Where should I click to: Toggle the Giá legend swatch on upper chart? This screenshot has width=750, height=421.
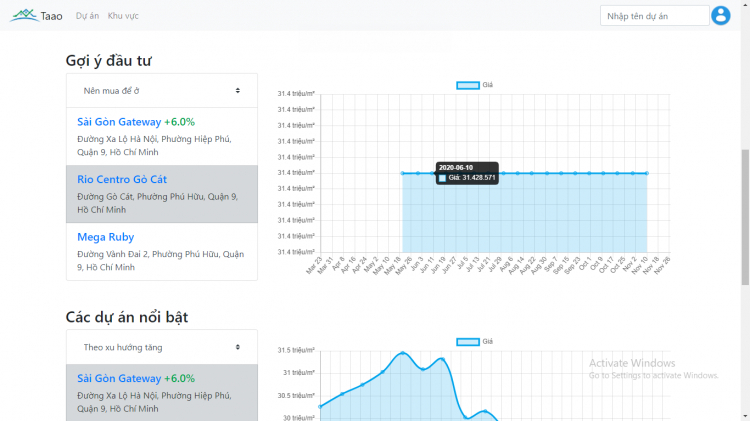click(x=468, y=85)
